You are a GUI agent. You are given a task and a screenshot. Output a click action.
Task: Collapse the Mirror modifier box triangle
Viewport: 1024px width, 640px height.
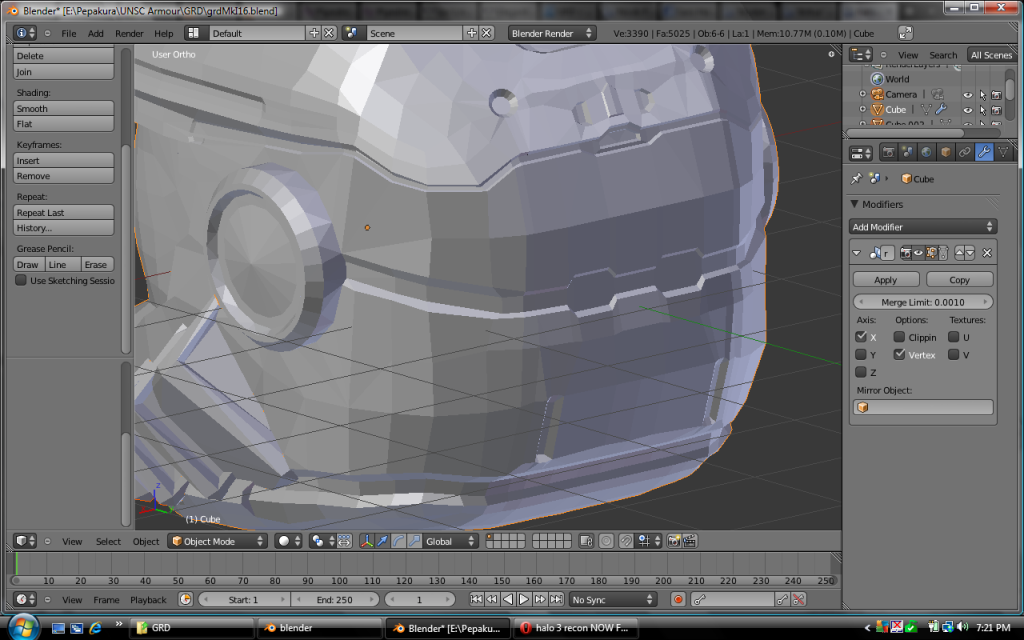coord(857,253)
